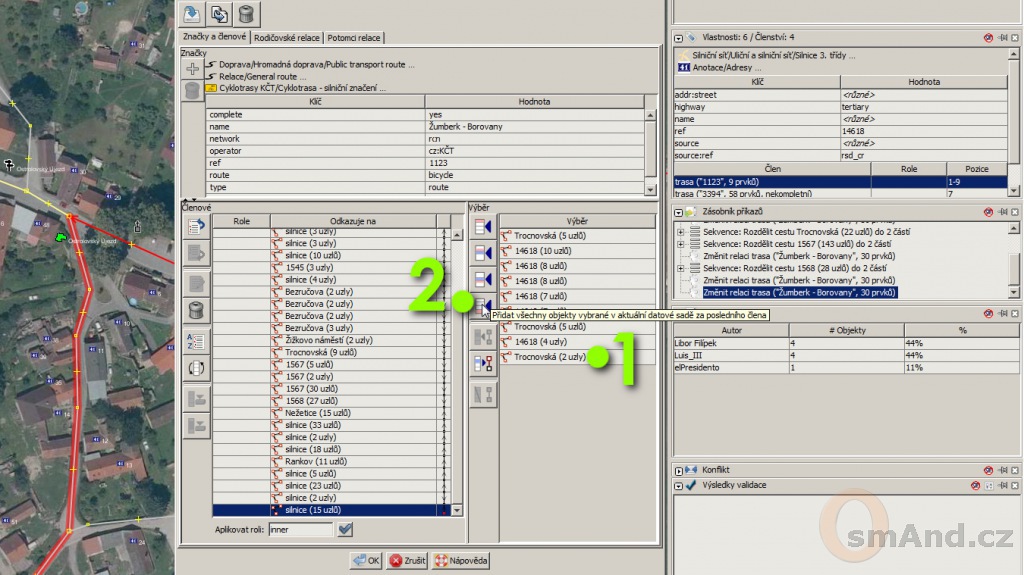Confirm applied role with the checkmark icon
The image size is (1024, 575).
coord(345,529)
